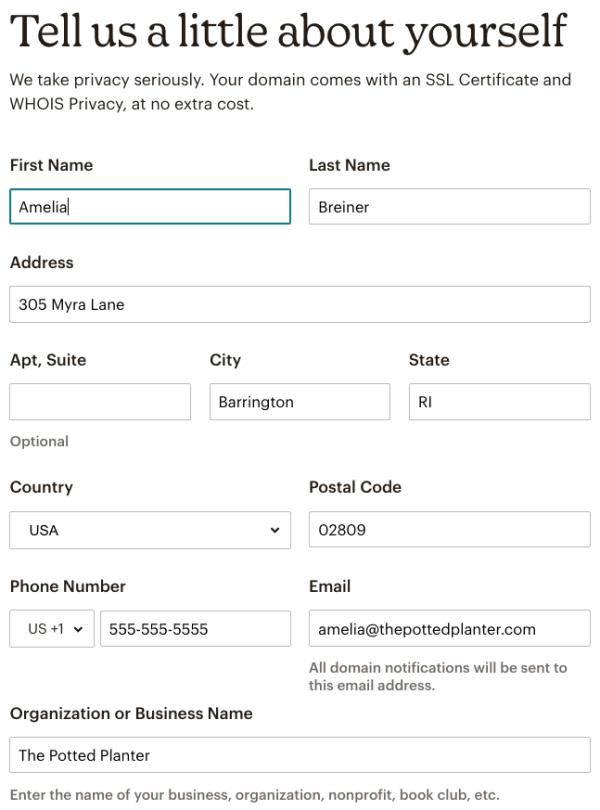Focus the Last Name field with Breiner
Image resolution: width=600 pixels, height=810 pixels.
click(x=450, y=207)
